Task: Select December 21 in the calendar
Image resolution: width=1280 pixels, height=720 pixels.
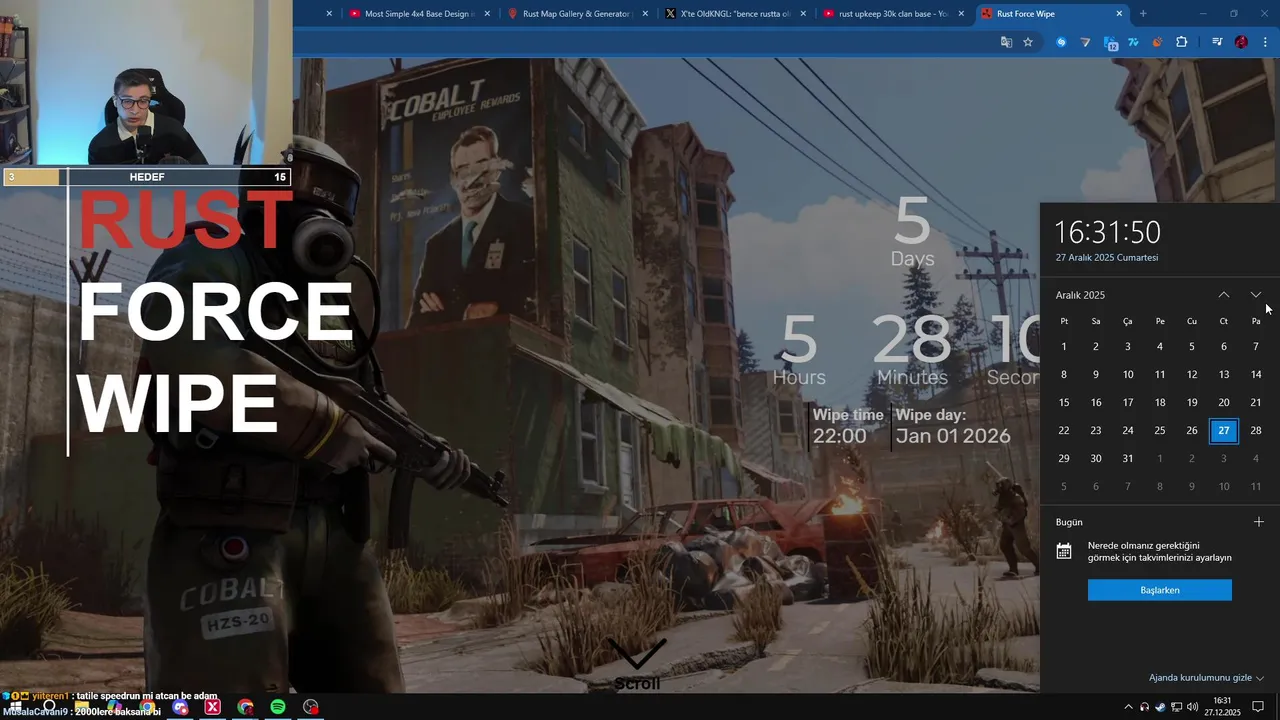Action: coord(1256,402)
